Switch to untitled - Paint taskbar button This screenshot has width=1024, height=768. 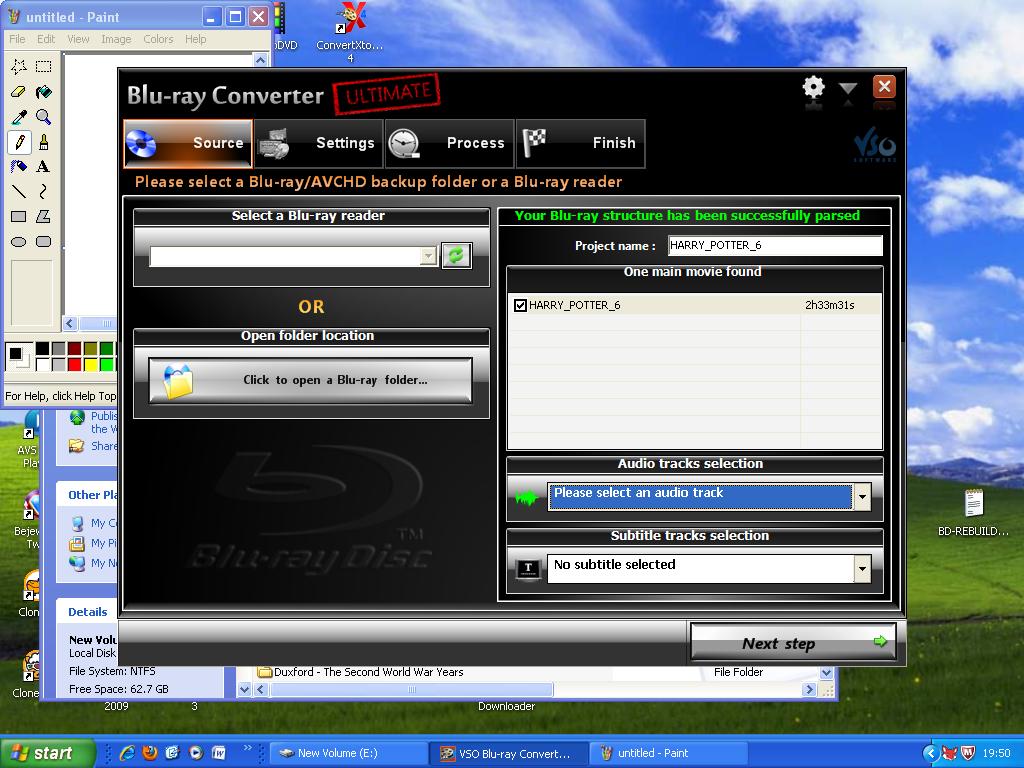pos(669,753)
